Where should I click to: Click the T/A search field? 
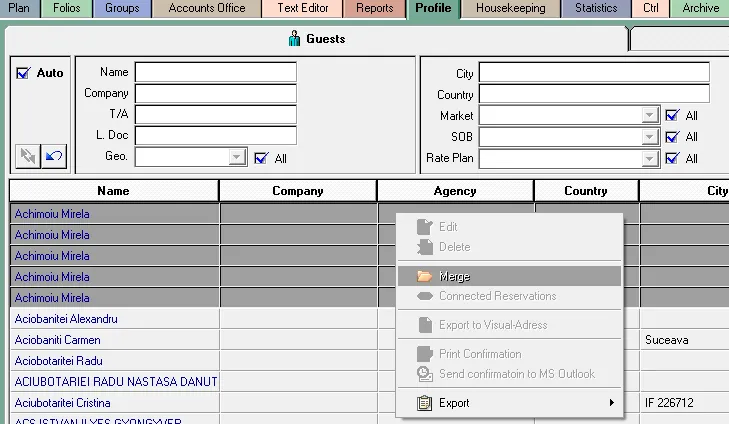pyautogui.click(x=216, y=114)
